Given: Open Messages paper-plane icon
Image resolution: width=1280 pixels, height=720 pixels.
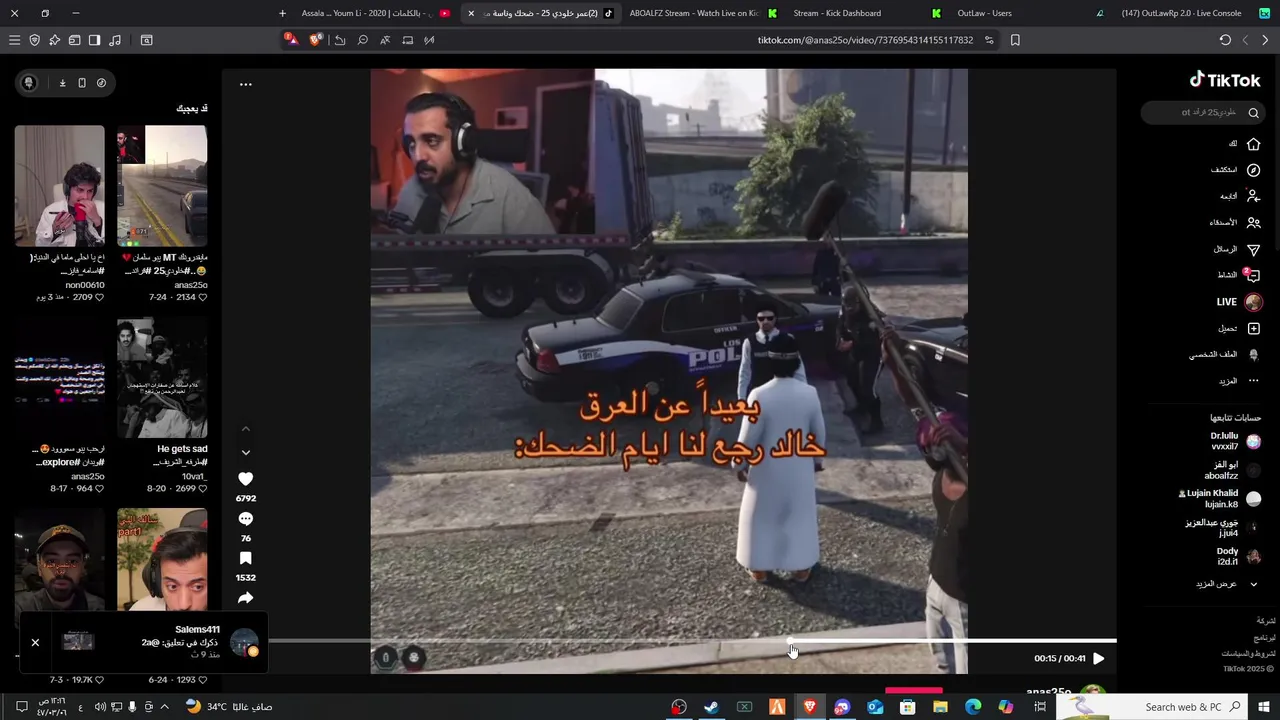Looking at the screenshot, I should (1253, 249).
